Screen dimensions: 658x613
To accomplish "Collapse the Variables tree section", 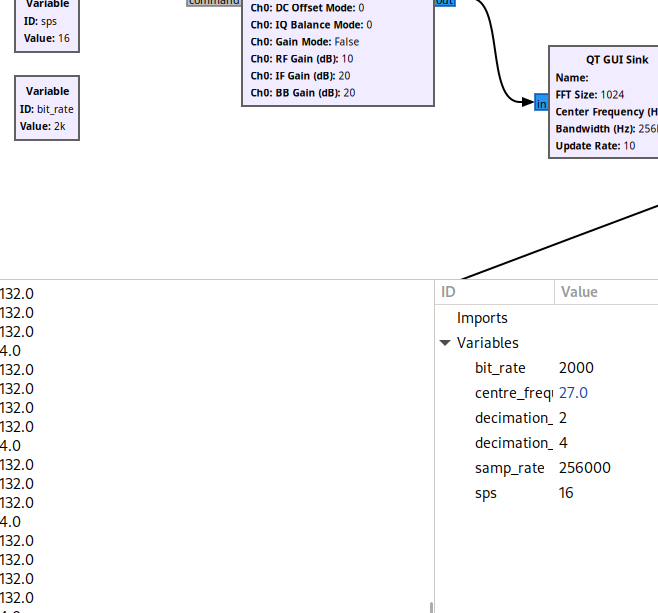I will [x=446, y=343].
